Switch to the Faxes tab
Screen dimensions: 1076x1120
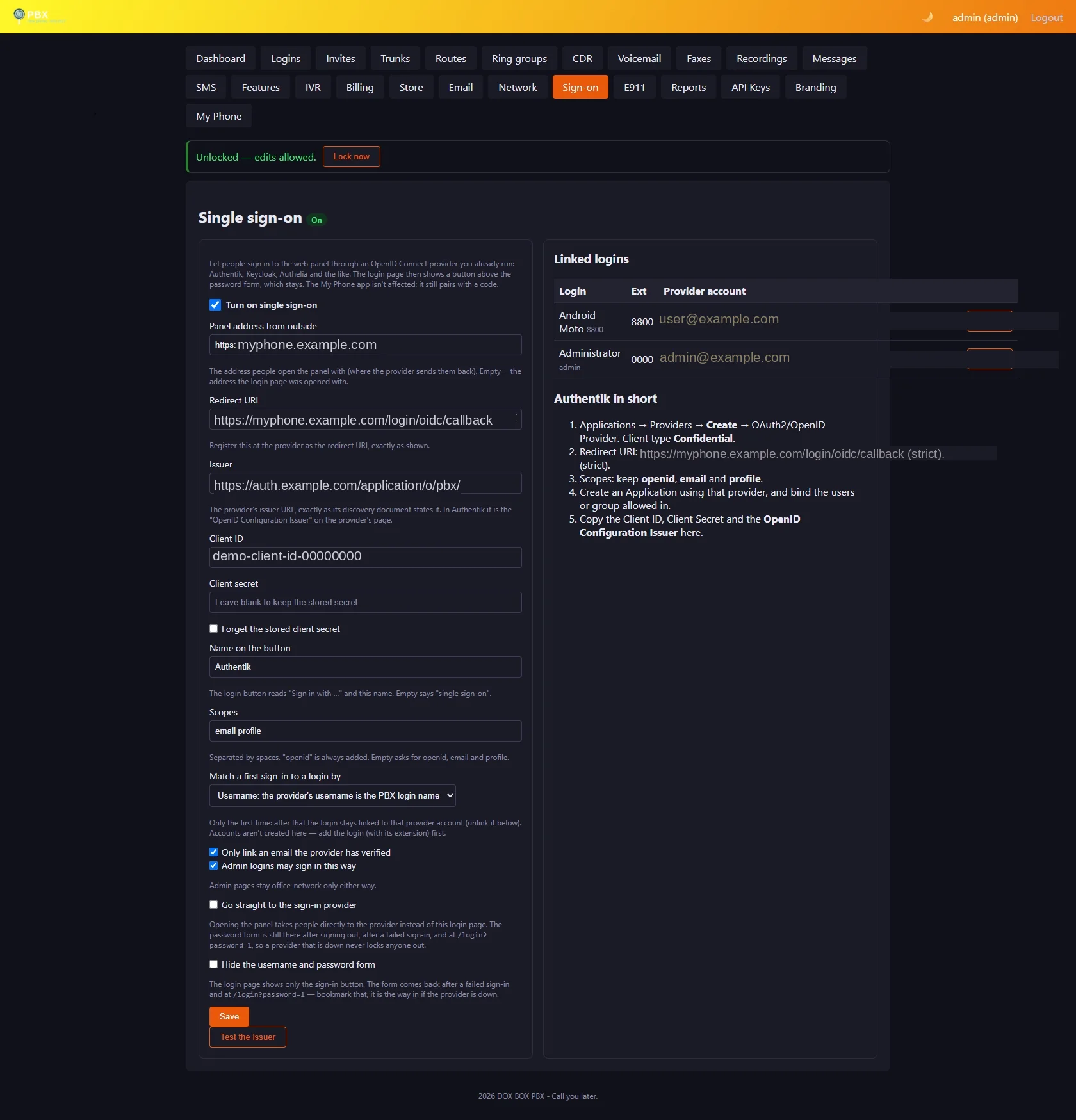pyautogui.click(x=699, y=58)
